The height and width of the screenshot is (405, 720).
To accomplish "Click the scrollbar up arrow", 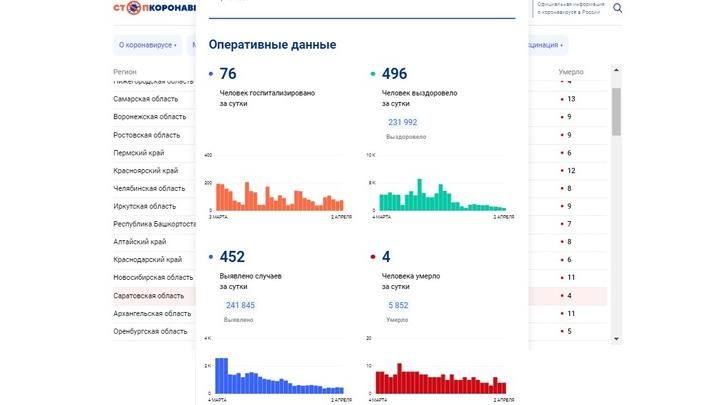I will pos(616,73).
